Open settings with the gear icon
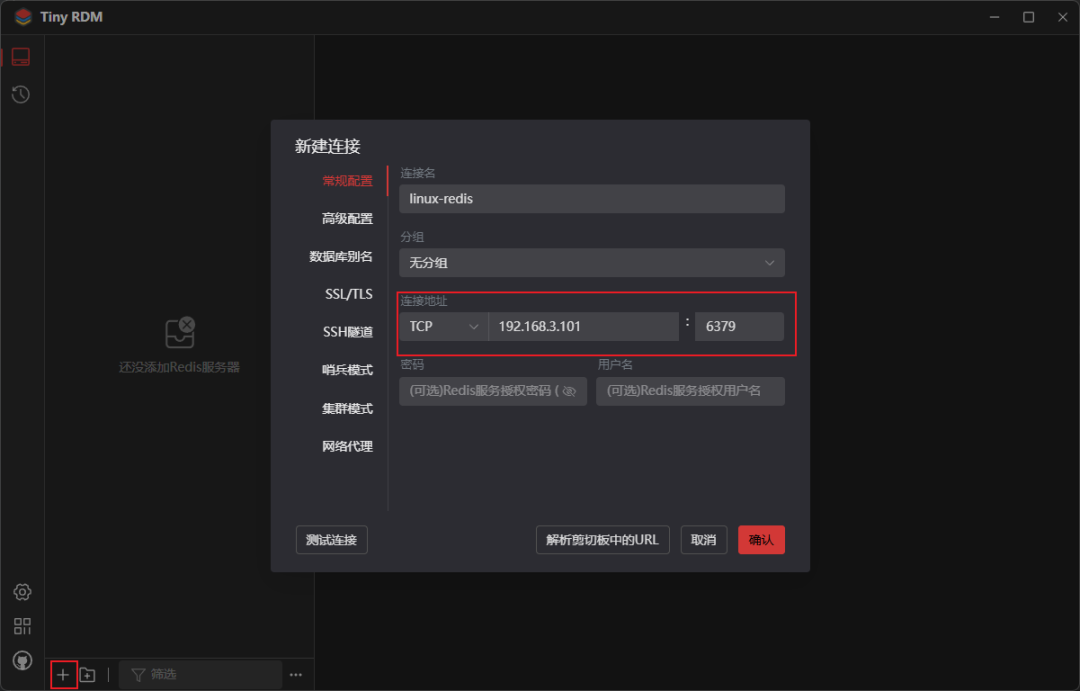 pos(21,592)
